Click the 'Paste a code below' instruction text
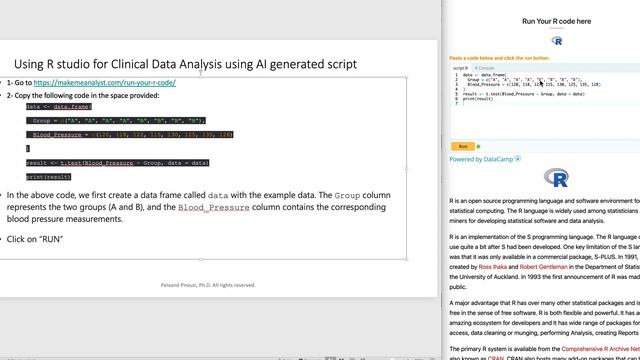The width and height of the screenshot is (640, 360). [499, 58]
